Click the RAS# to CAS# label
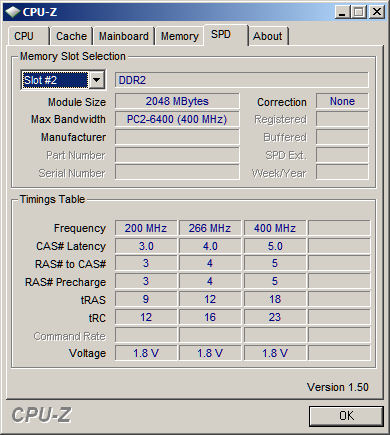390x435 pixels. pyautogui.click(x=71, y=264)
